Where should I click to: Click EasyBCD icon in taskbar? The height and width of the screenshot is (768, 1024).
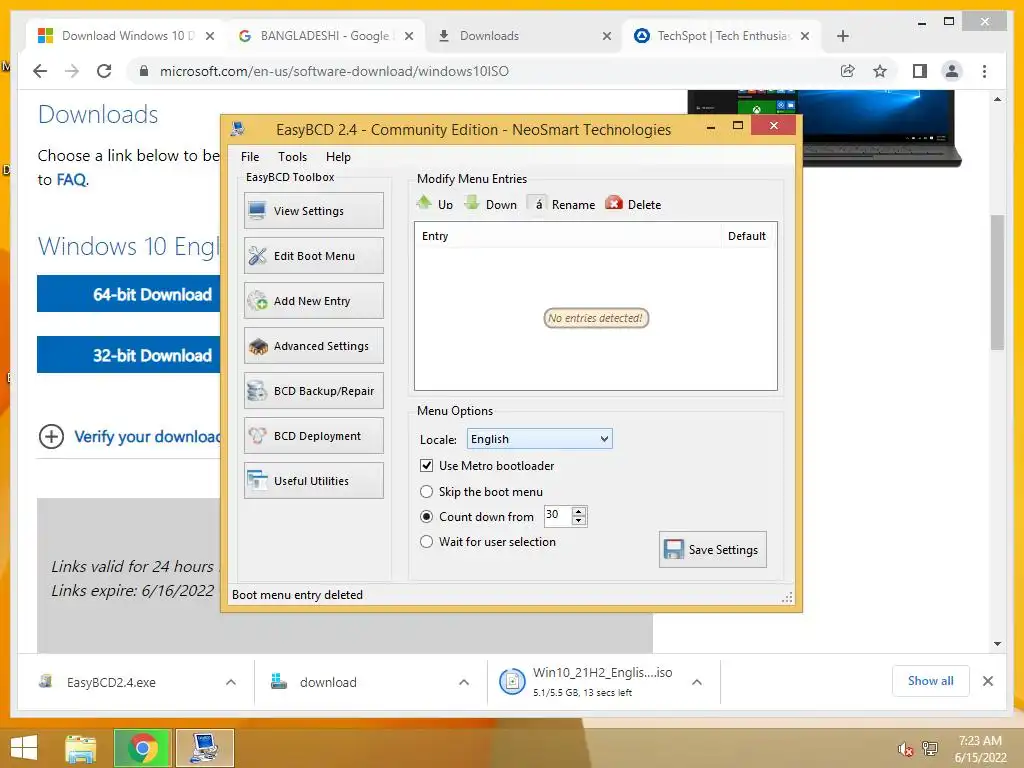pos(204,748)
